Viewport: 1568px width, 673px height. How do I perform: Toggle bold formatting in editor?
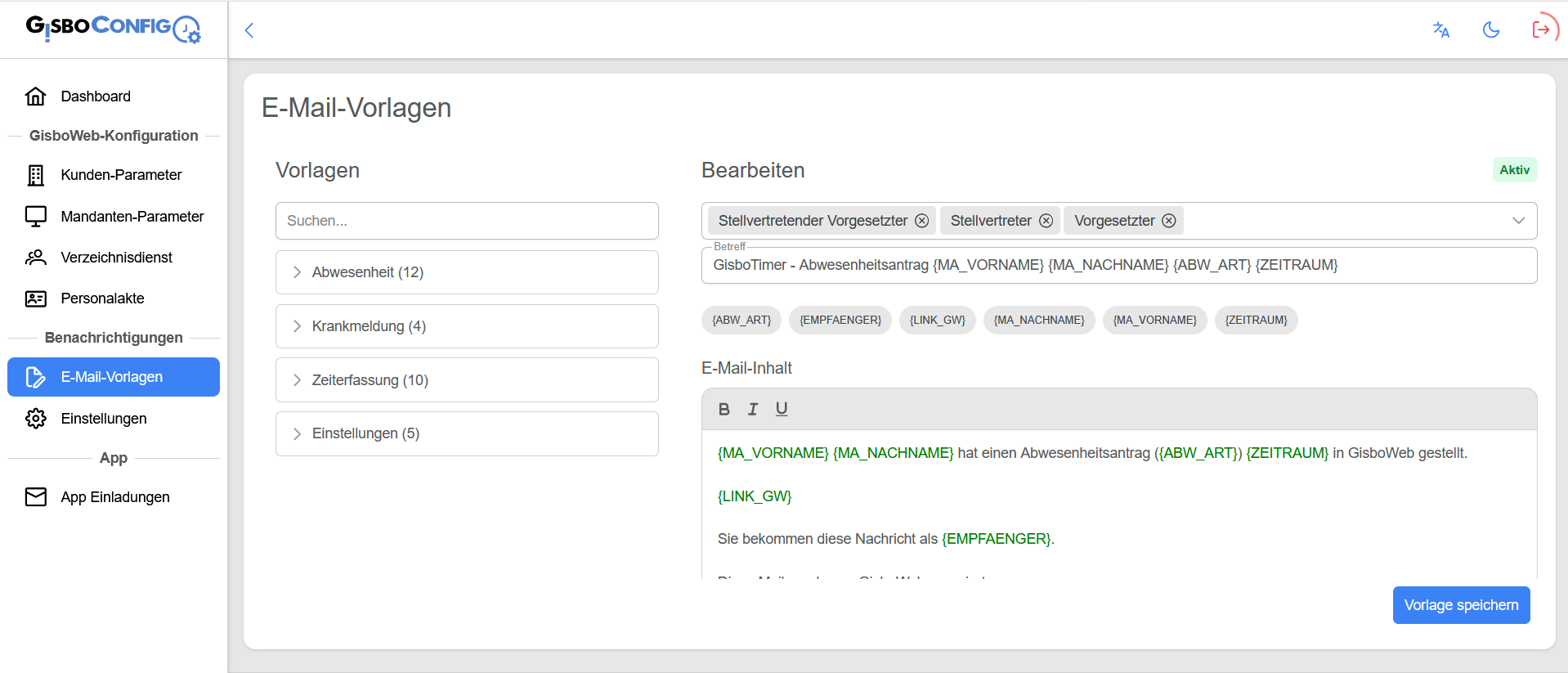724,409
